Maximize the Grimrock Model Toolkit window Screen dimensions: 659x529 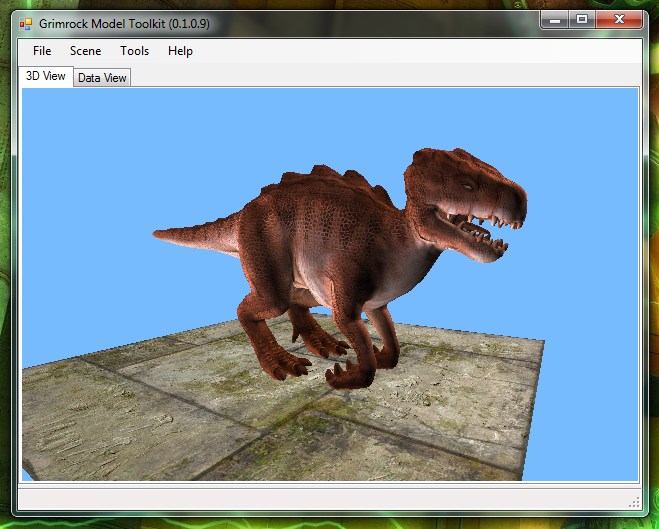point(582,18)
